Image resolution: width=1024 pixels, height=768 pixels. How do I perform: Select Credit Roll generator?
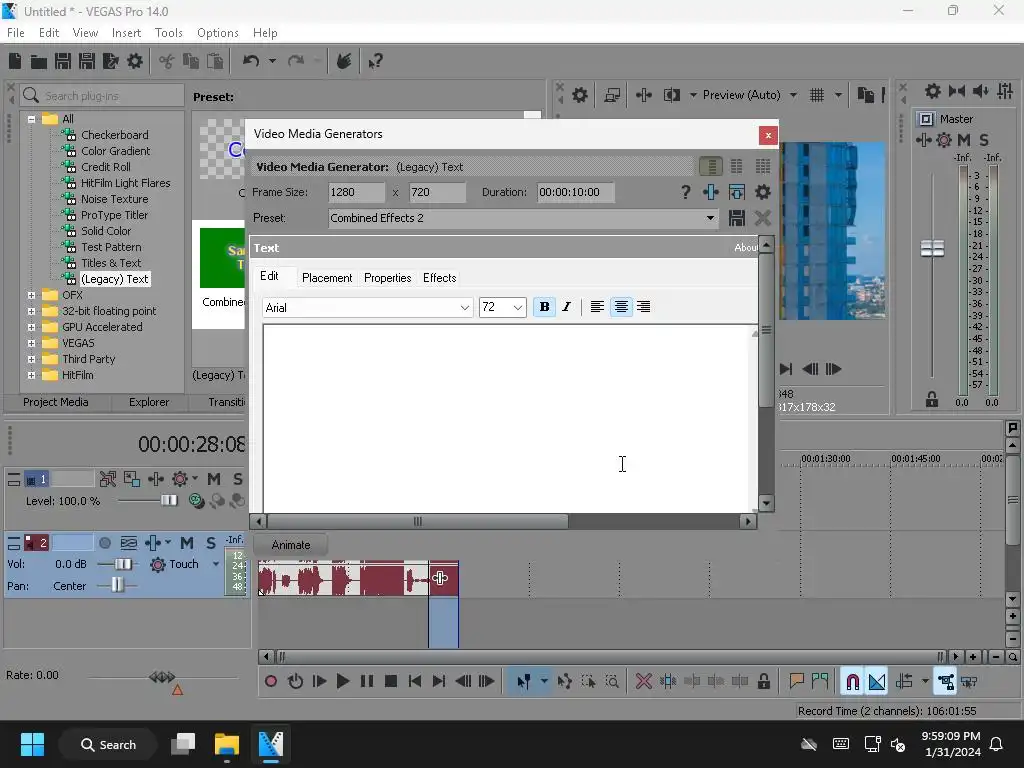[105, 167]
